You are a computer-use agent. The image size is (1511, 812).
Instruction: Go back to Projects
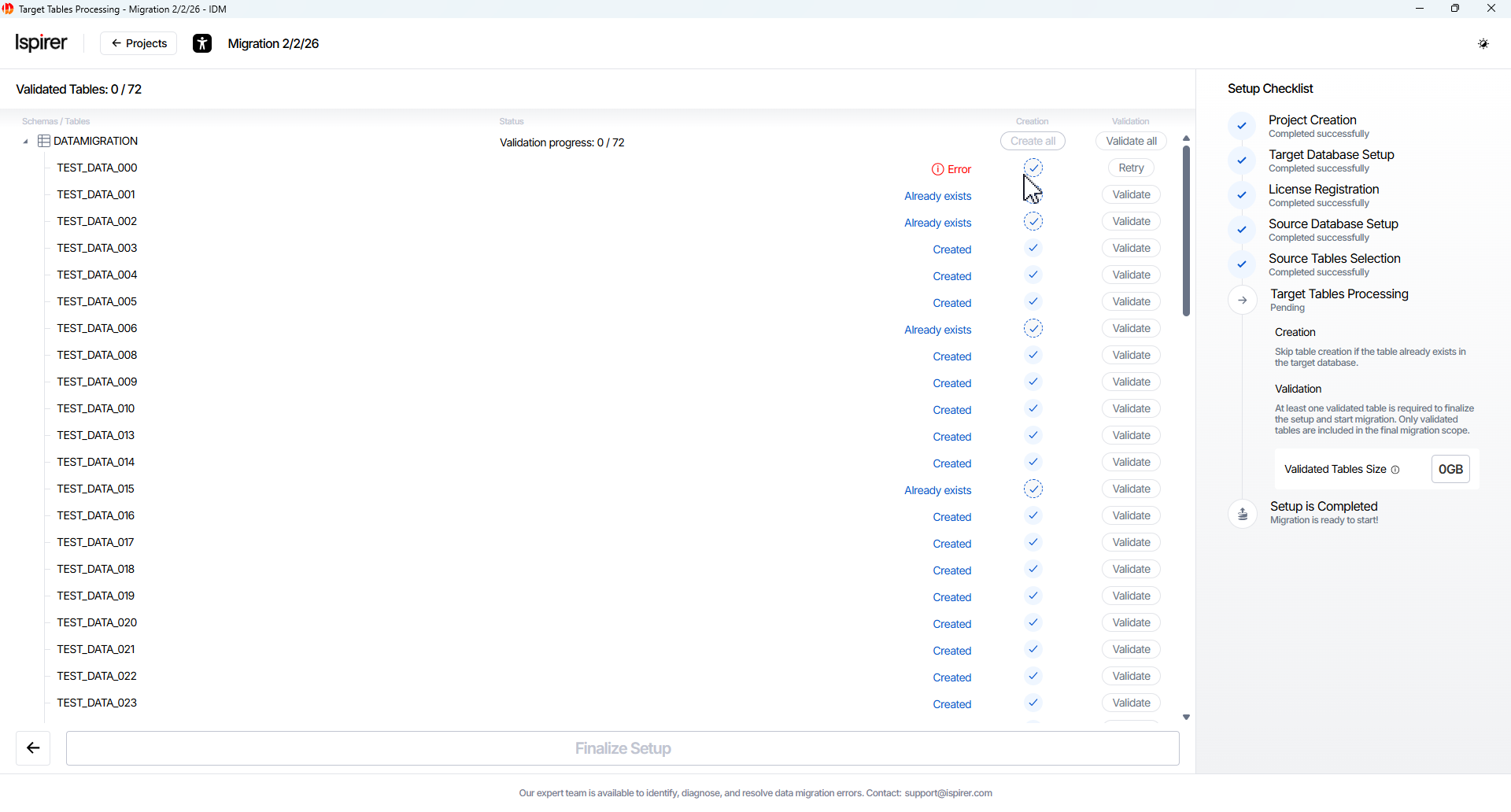coord(139,43)
